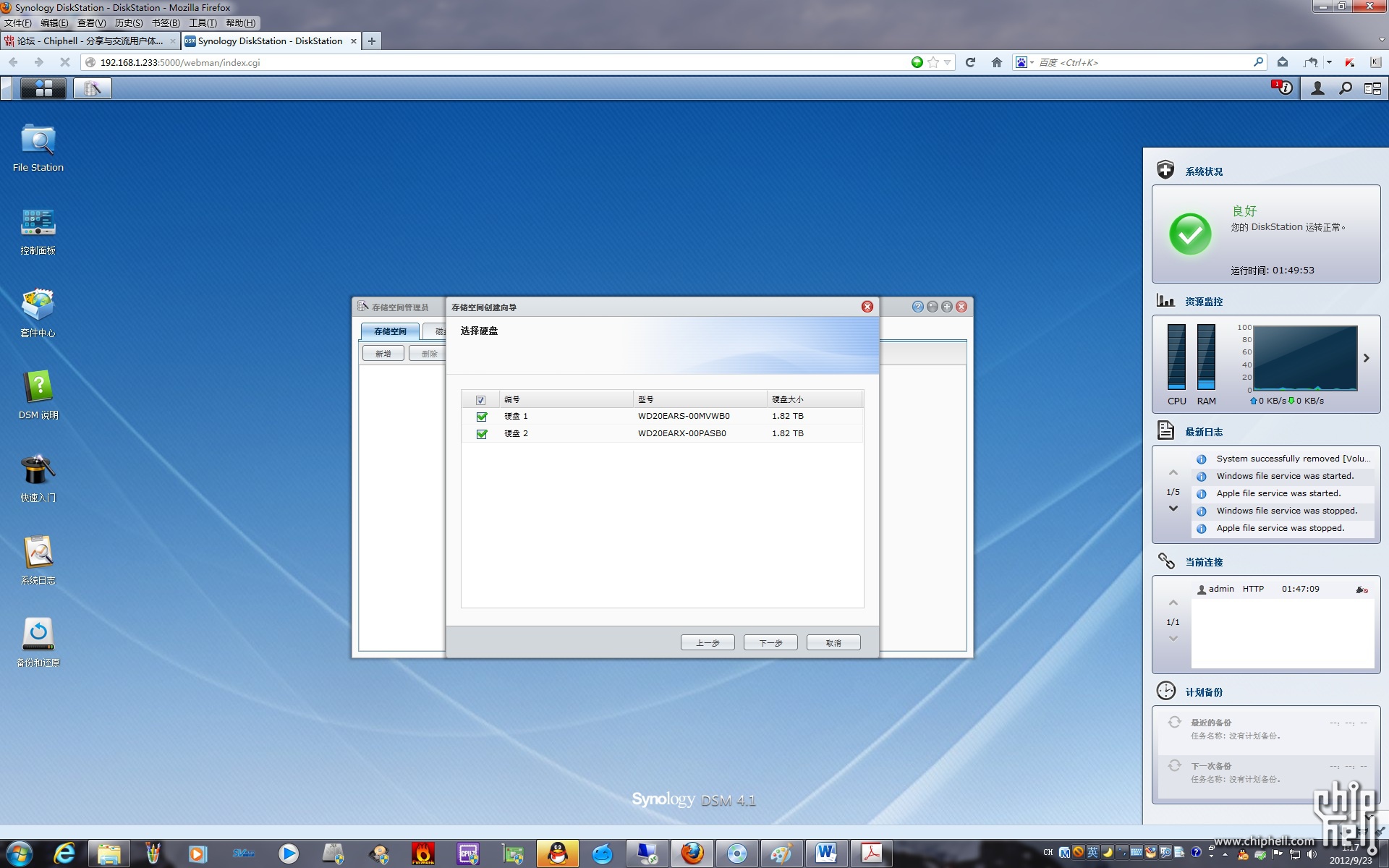This screenshot has height=868, width=1389.
Task: Open QQ penguin in taskbar
Action: point(558,854)
